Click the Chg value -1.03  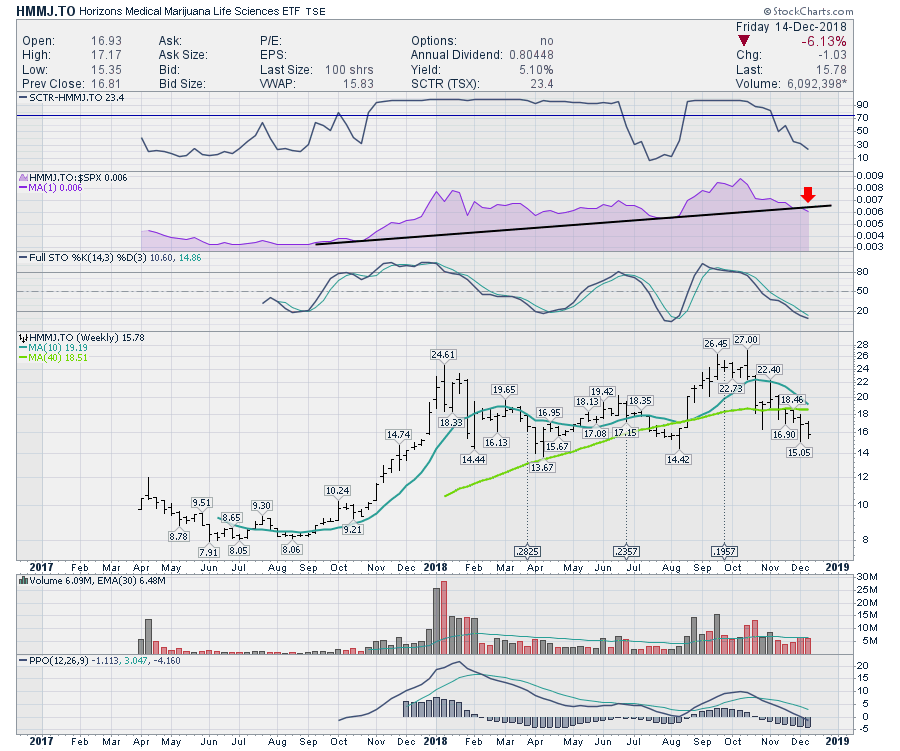click(x=832, y=55)
